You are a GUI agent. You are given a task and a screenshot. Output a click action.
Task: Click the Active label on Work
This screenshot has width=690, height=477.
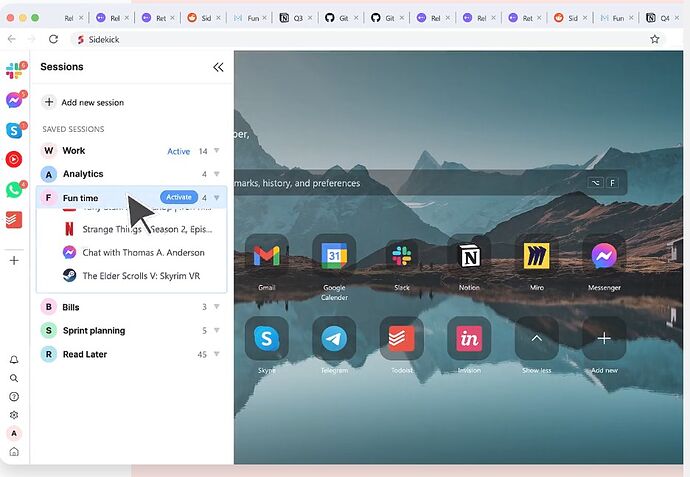[179, 151]
